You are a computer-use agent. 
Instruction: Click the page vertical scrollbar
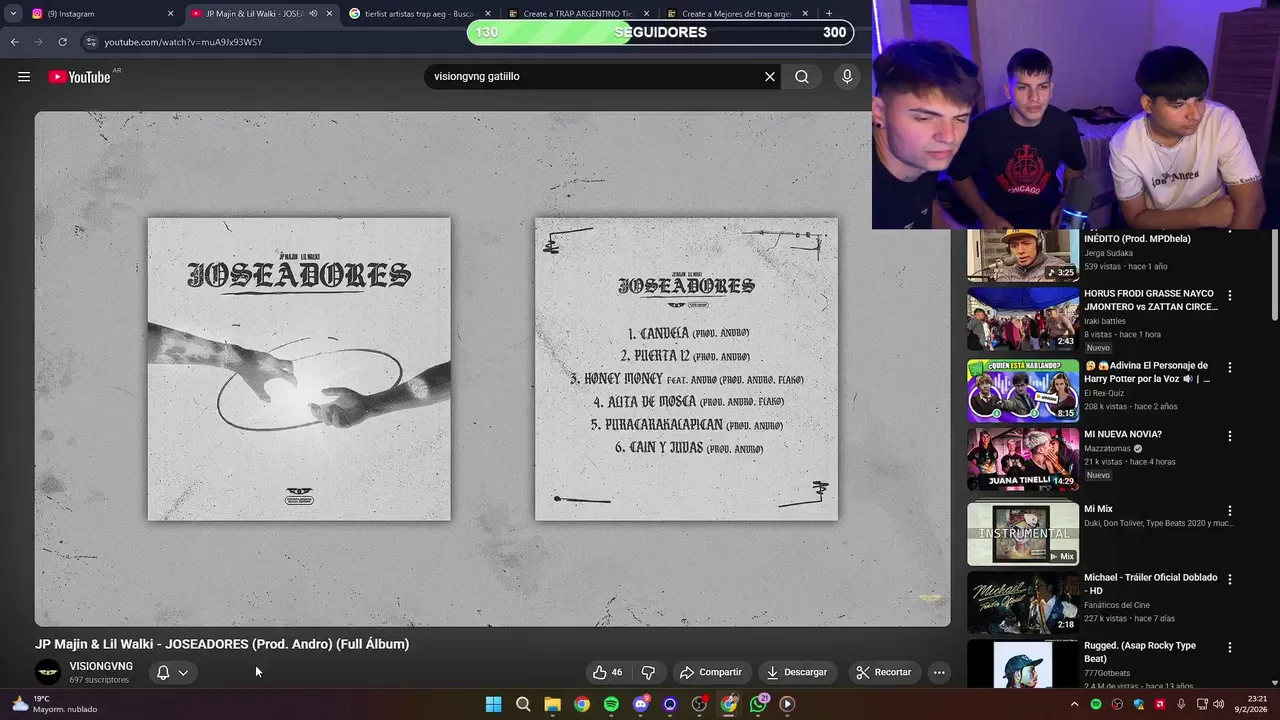[x=1274, y=275]
